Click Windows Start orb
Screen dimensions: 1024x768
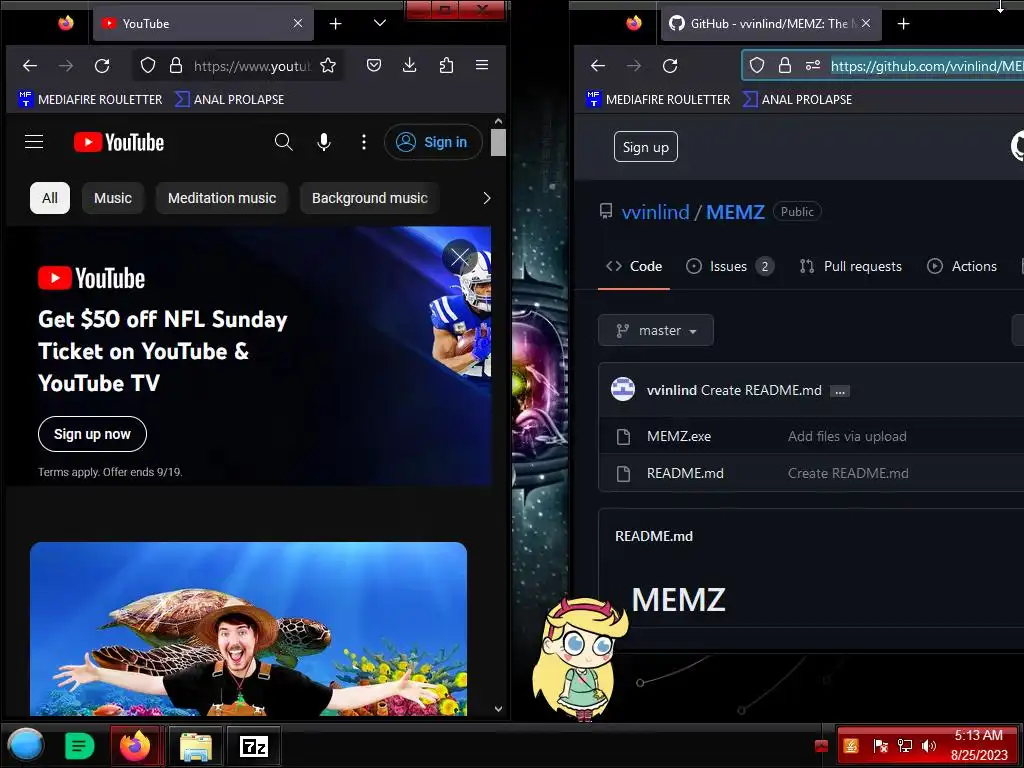click(25, 745)
